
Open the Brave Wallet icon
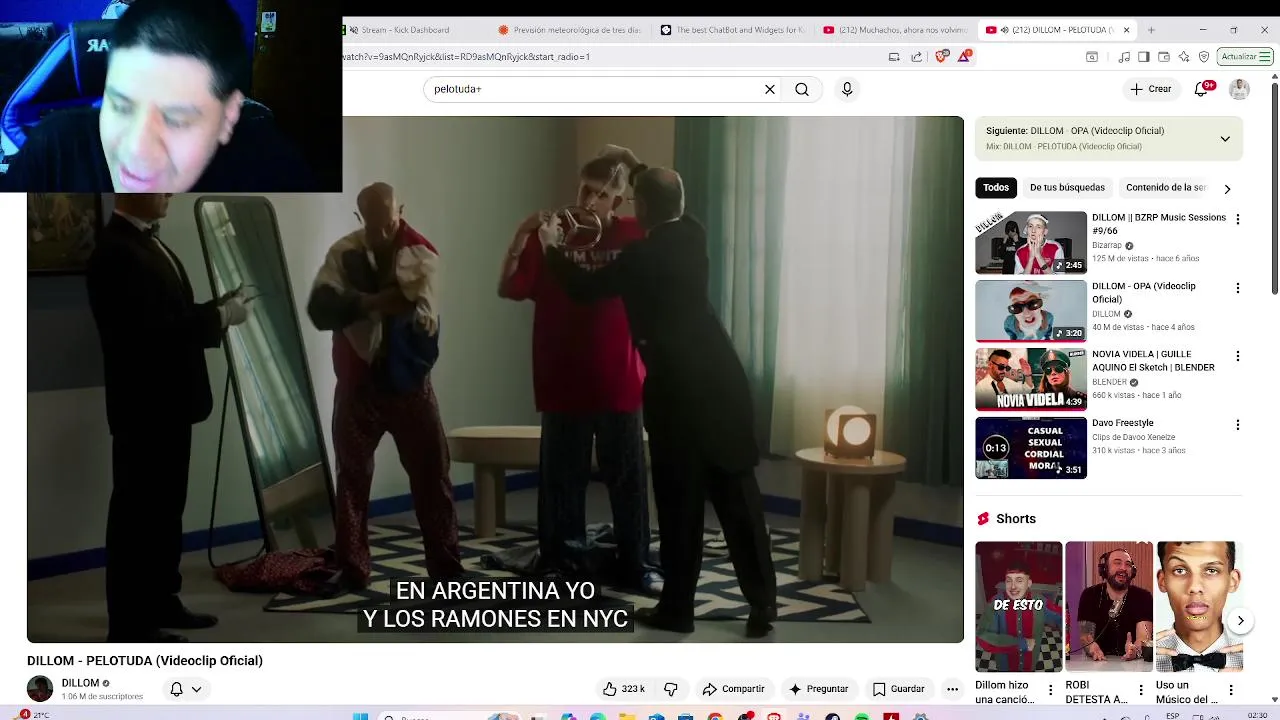(1164, 57)
